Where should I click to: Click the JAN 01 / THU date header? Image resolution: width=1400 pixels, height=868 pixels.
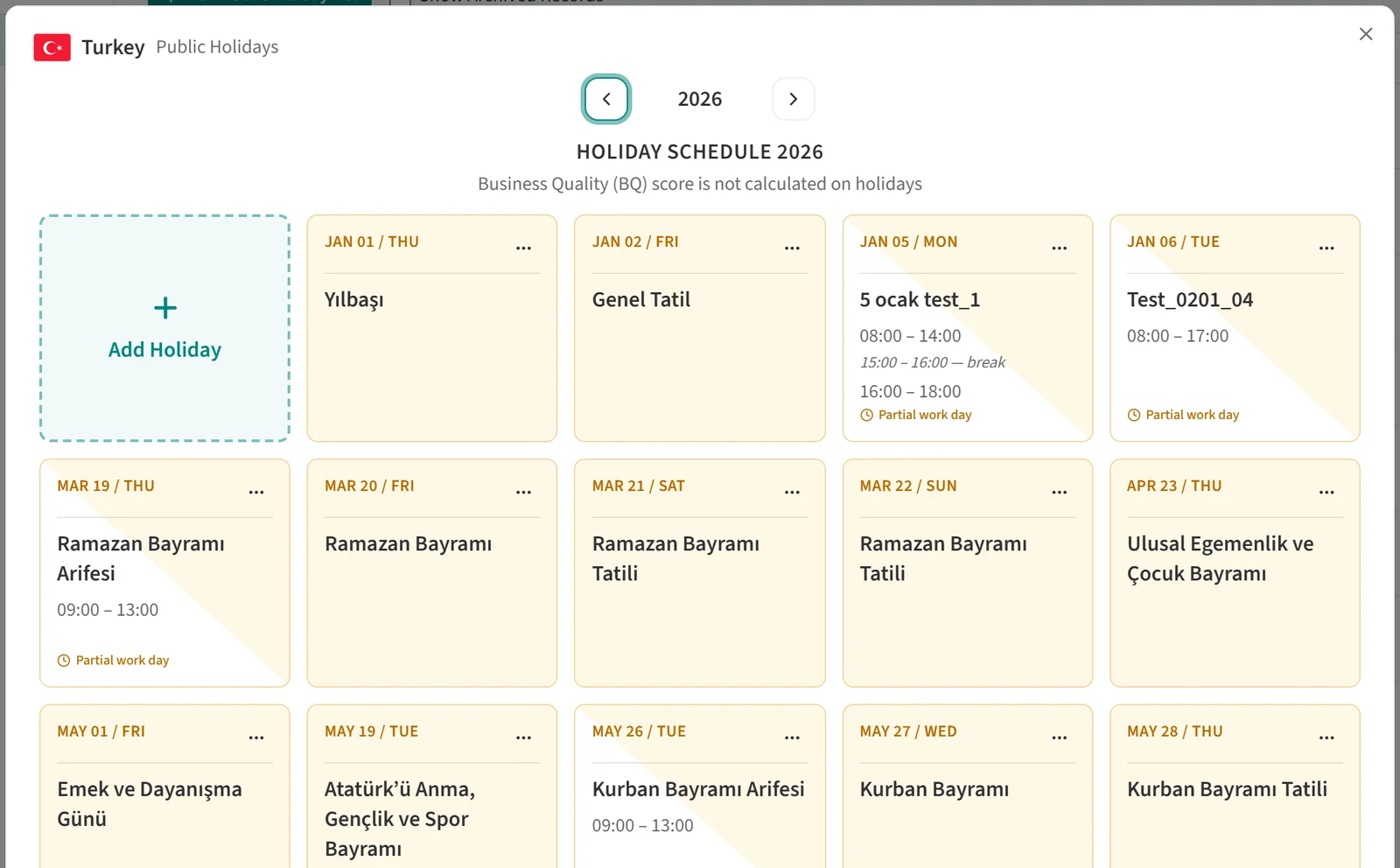[x=372, y=242]
